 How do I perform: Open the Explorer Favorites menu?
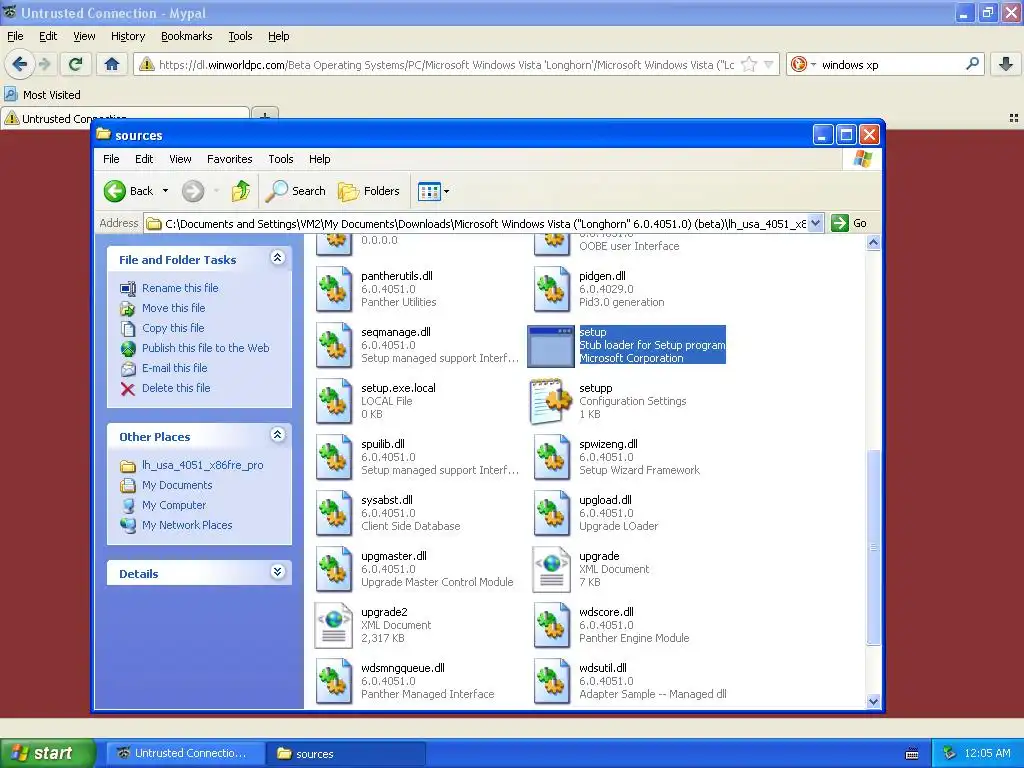tap(229, 159)
